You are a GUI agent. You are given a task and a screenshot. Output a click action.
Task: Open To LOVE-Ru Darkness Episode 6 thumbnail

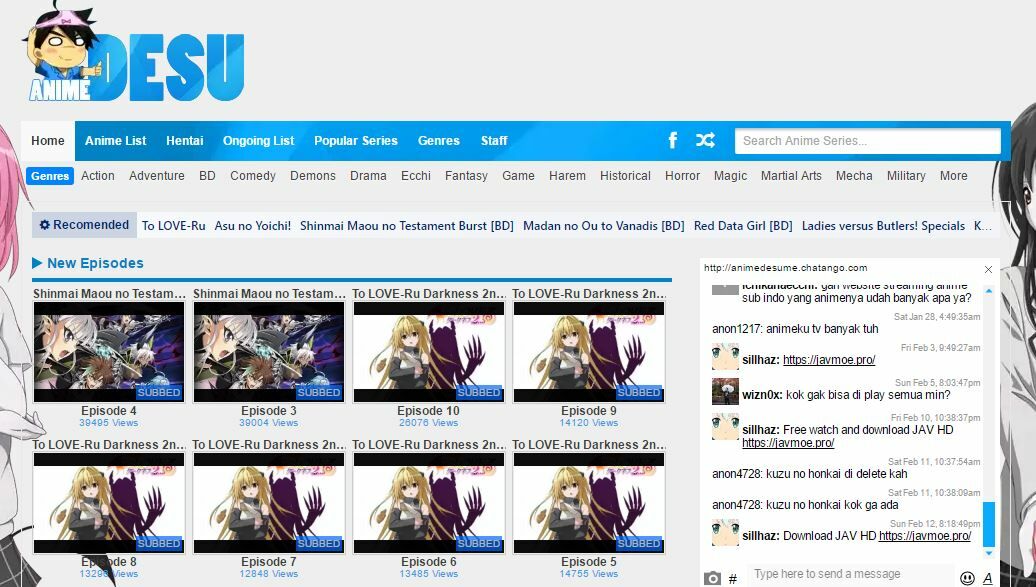click(429, 503)
